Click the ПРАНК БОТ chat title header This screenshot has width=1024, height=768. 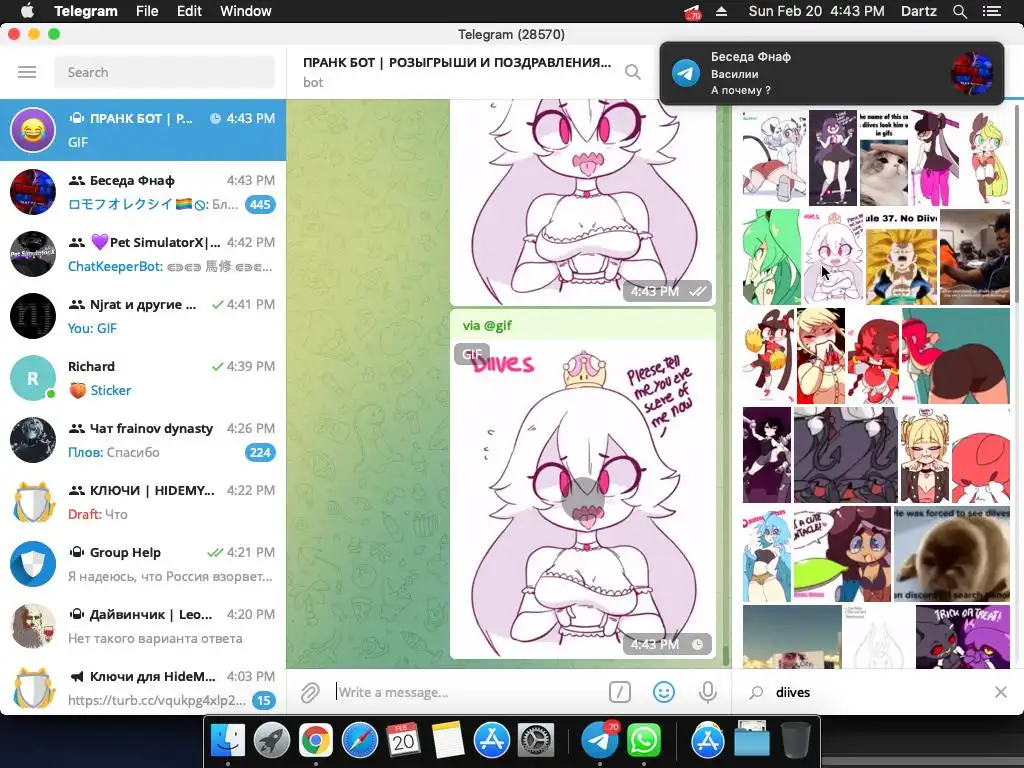click(456, 63)
